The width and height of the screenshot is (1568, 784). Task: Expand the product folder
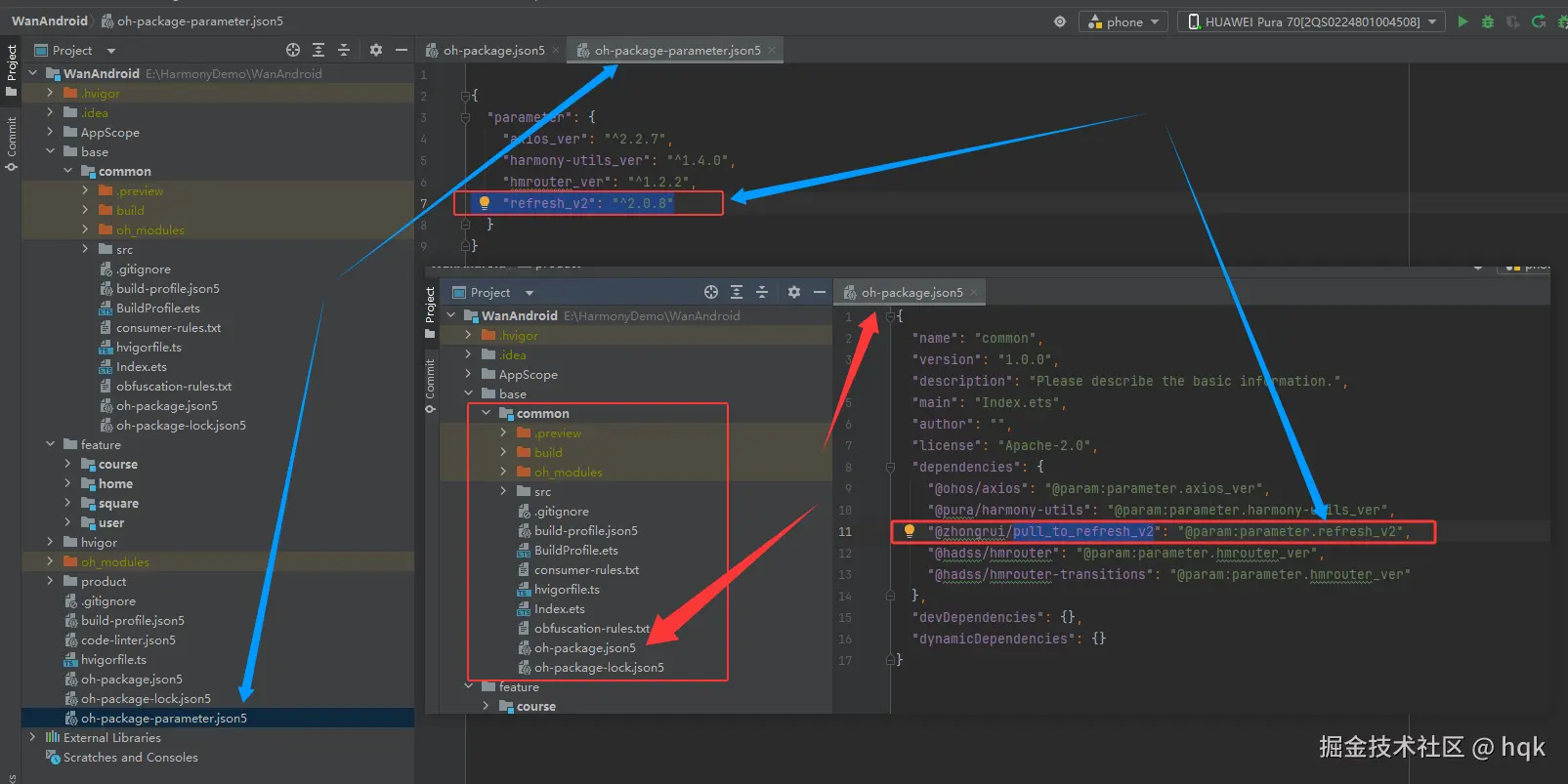click(x=50, y=582)
